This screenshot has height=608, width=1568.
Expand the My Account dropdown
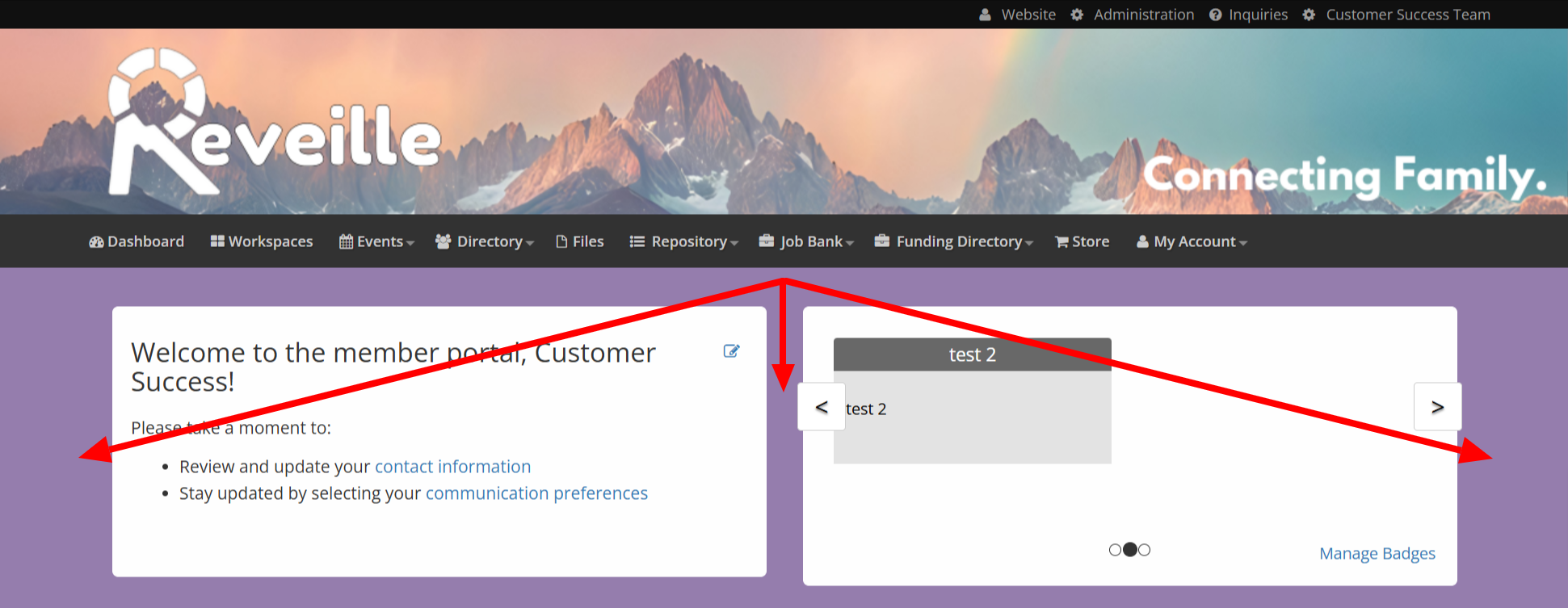[1192, 242]
